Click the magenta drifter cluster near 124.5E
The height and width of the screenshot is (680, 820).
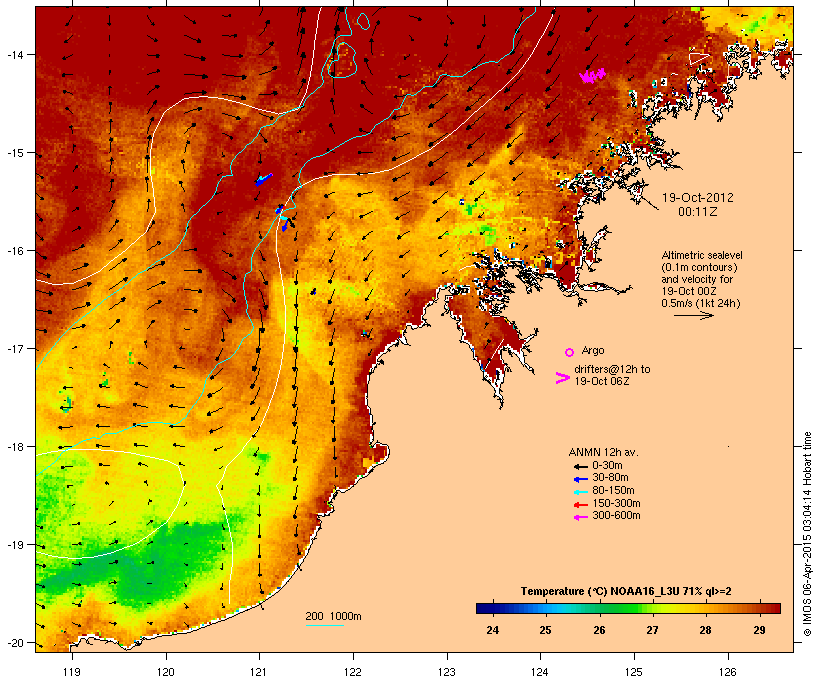tap(593, 76)
